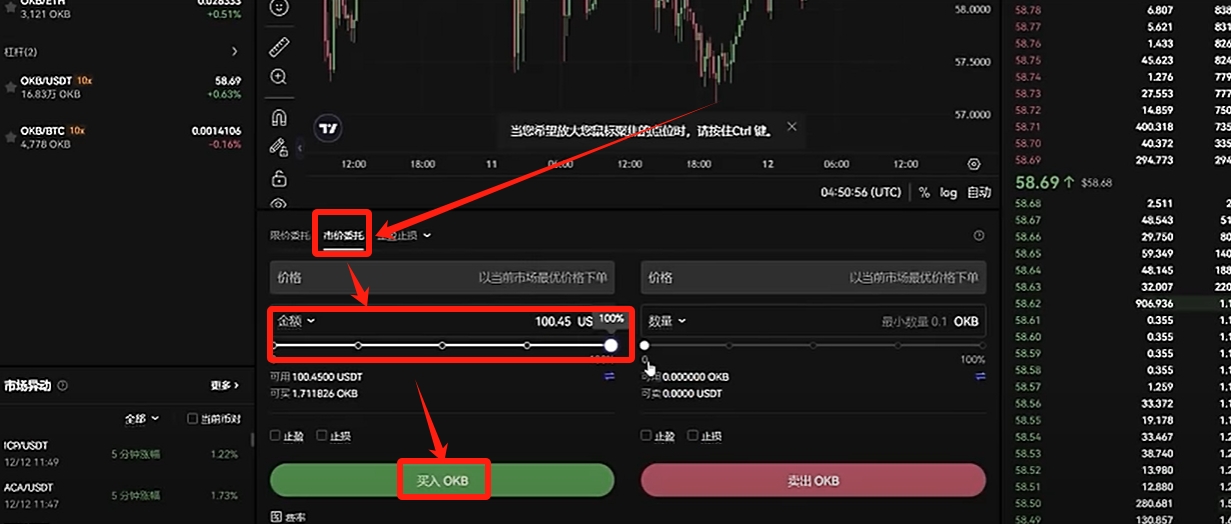Click the sell quantity slider handle at 0
The image size is (1231, 524).
coord(644,345)
